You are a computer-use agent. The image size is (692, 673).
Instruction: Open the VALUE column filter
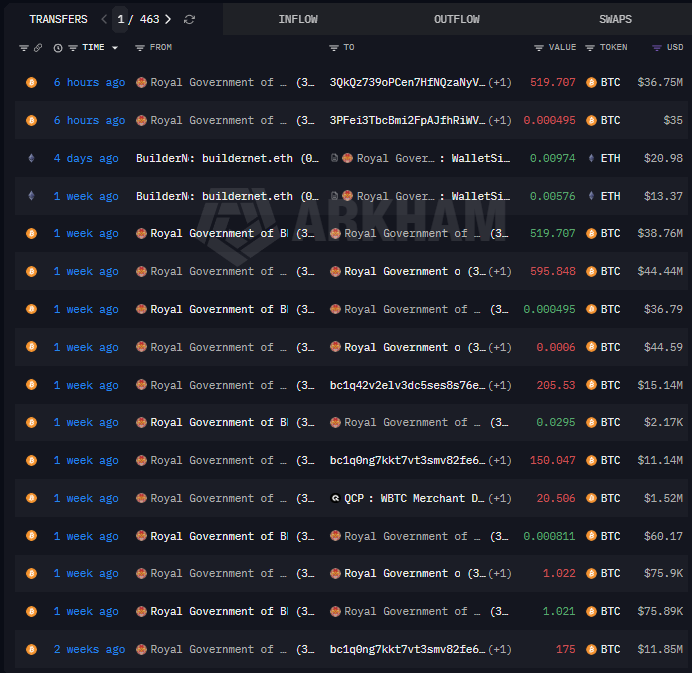[539, 48]
